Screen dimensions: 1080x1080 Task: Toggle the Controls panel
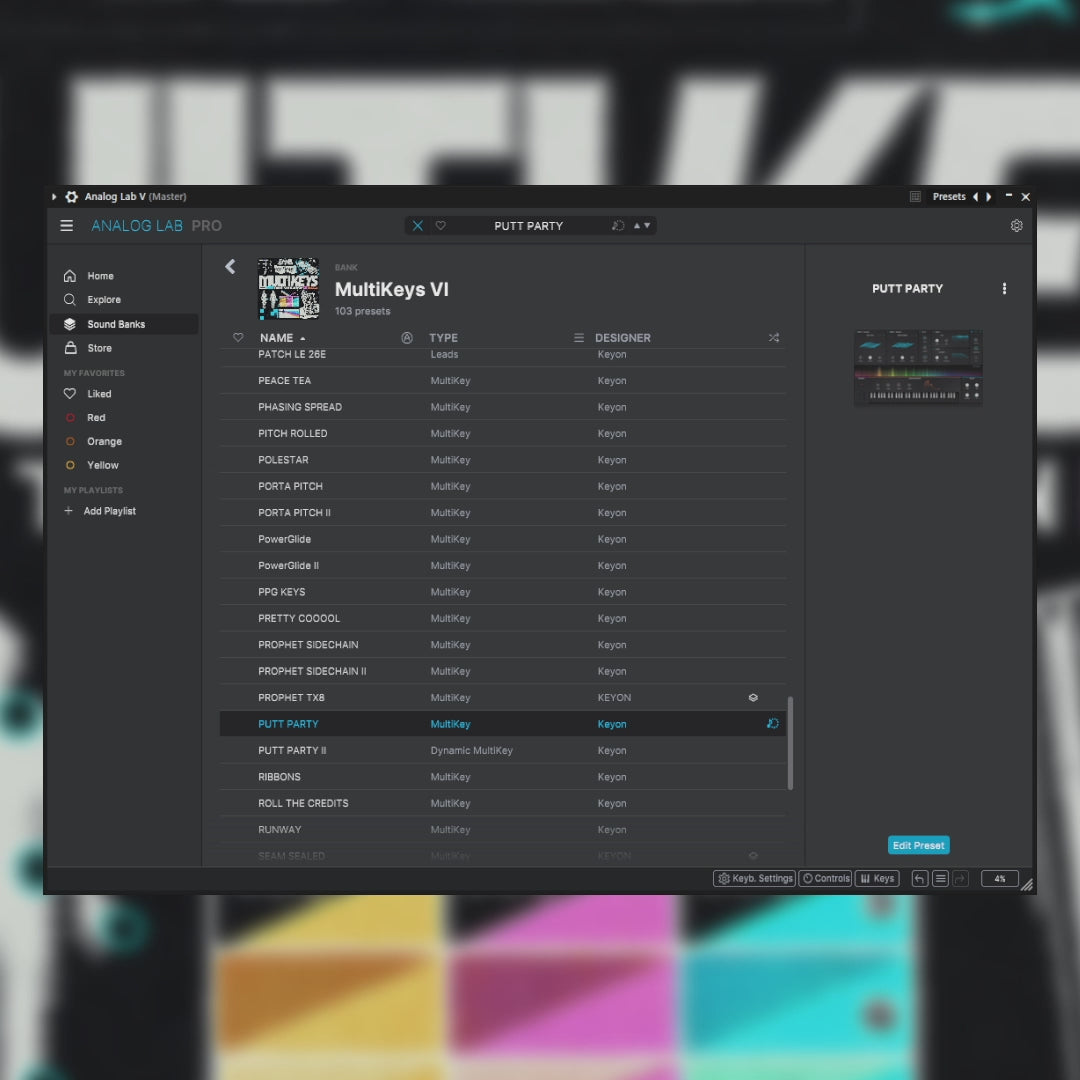pyautogui.click(x=825, y=878)
